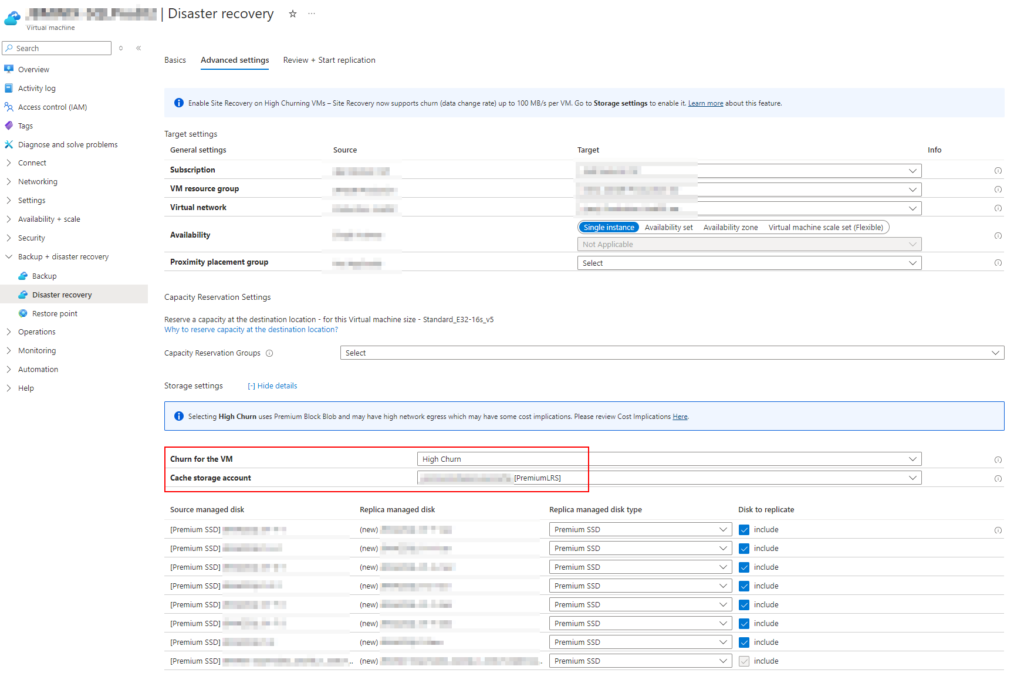Open the Churn for the VM dropdown

(x=668, y=459)
